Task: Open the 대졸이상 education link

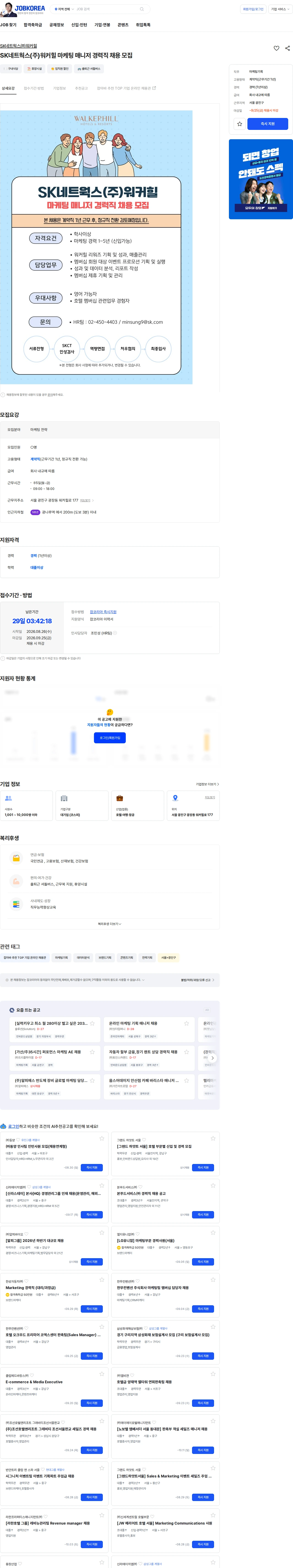Action: tap(37, 567)
